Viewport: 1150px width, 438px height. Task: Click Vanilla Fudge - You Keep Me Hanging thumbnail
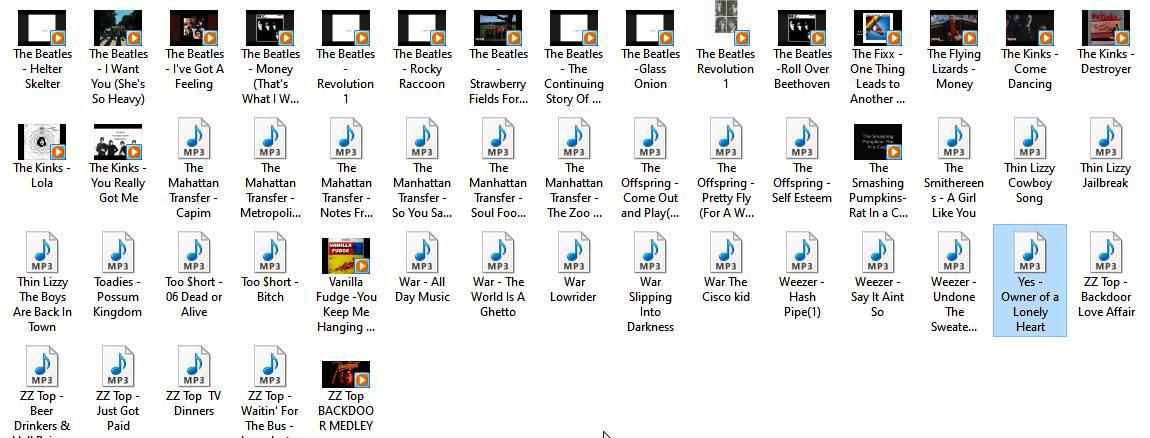pyautogui.click(x=346, y=255)
